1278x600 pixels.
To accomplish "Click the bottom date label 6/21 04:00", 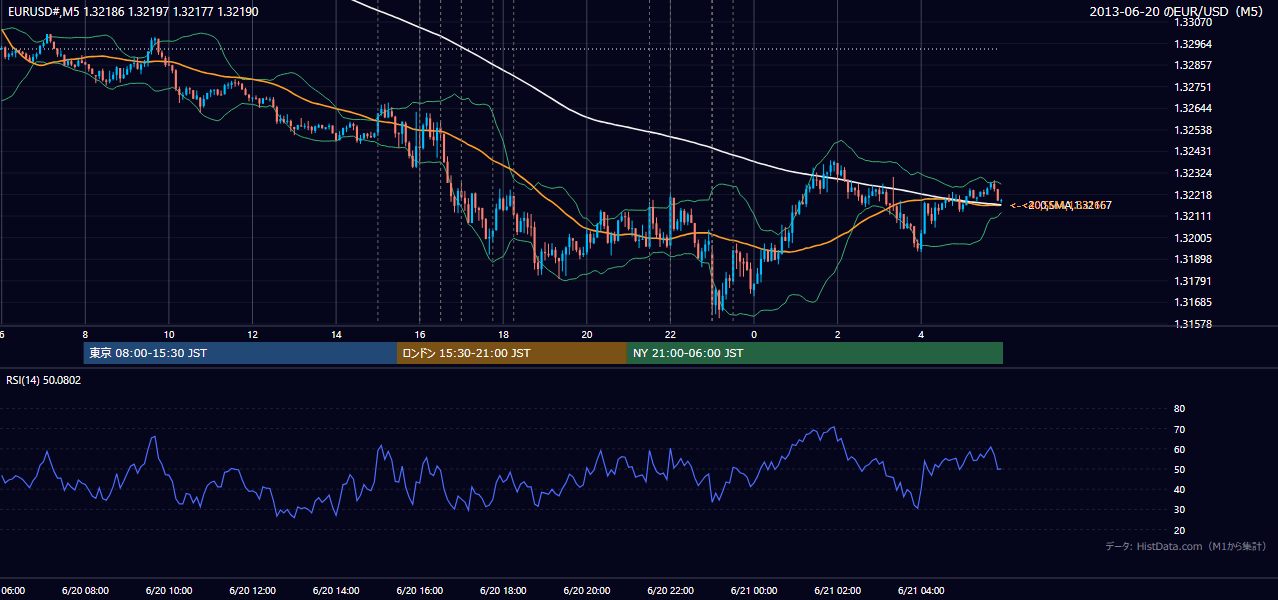I will coord(921,591).
